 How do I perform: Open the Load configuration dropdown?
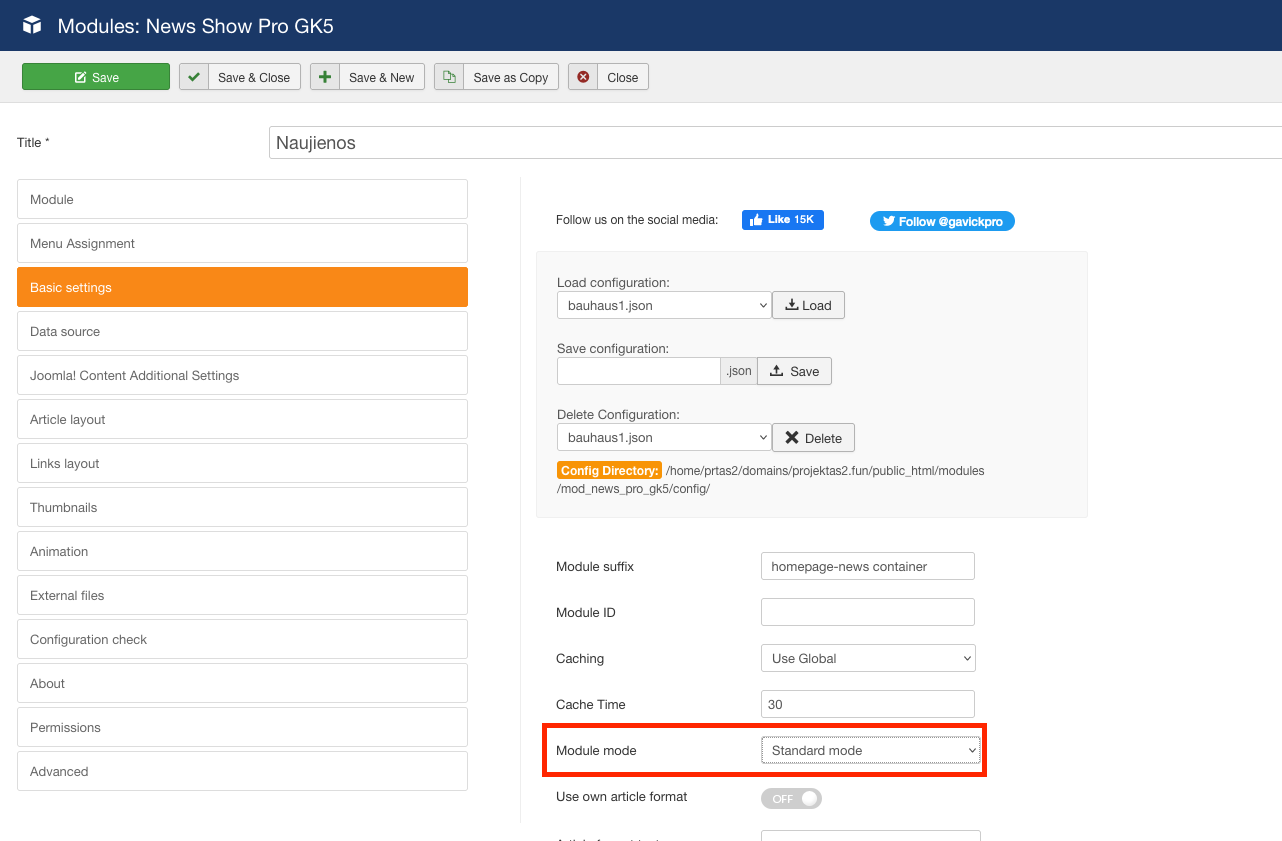pyautogui.click(x=663, y=305)
